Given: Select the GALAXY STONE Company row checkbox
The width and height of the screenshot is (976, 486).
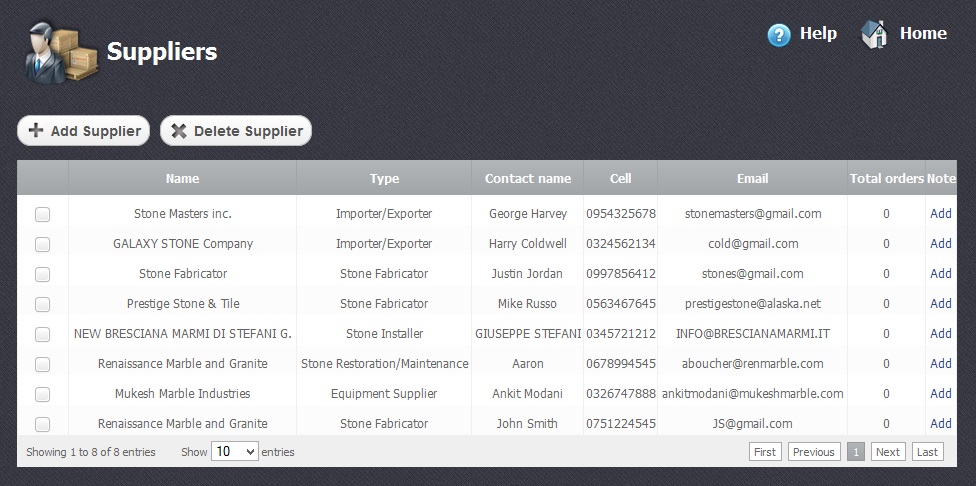Looking at the screenshot, I should tap(42, 244).
